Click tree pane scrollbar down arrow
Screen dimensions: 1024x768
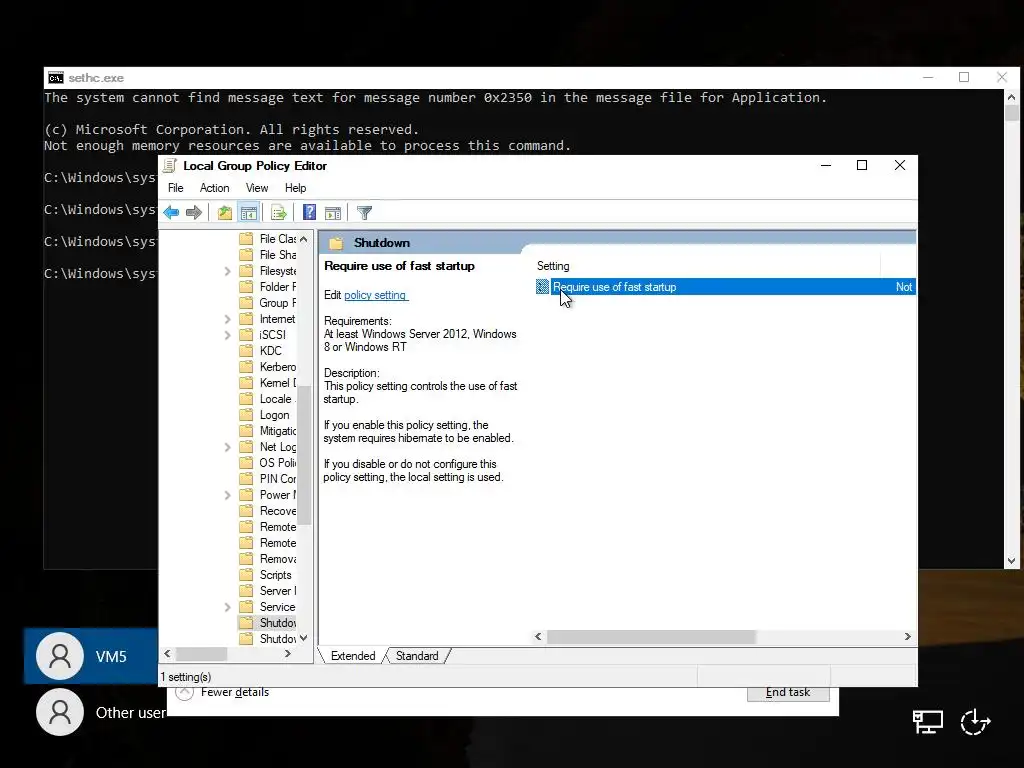click(304, 638)
